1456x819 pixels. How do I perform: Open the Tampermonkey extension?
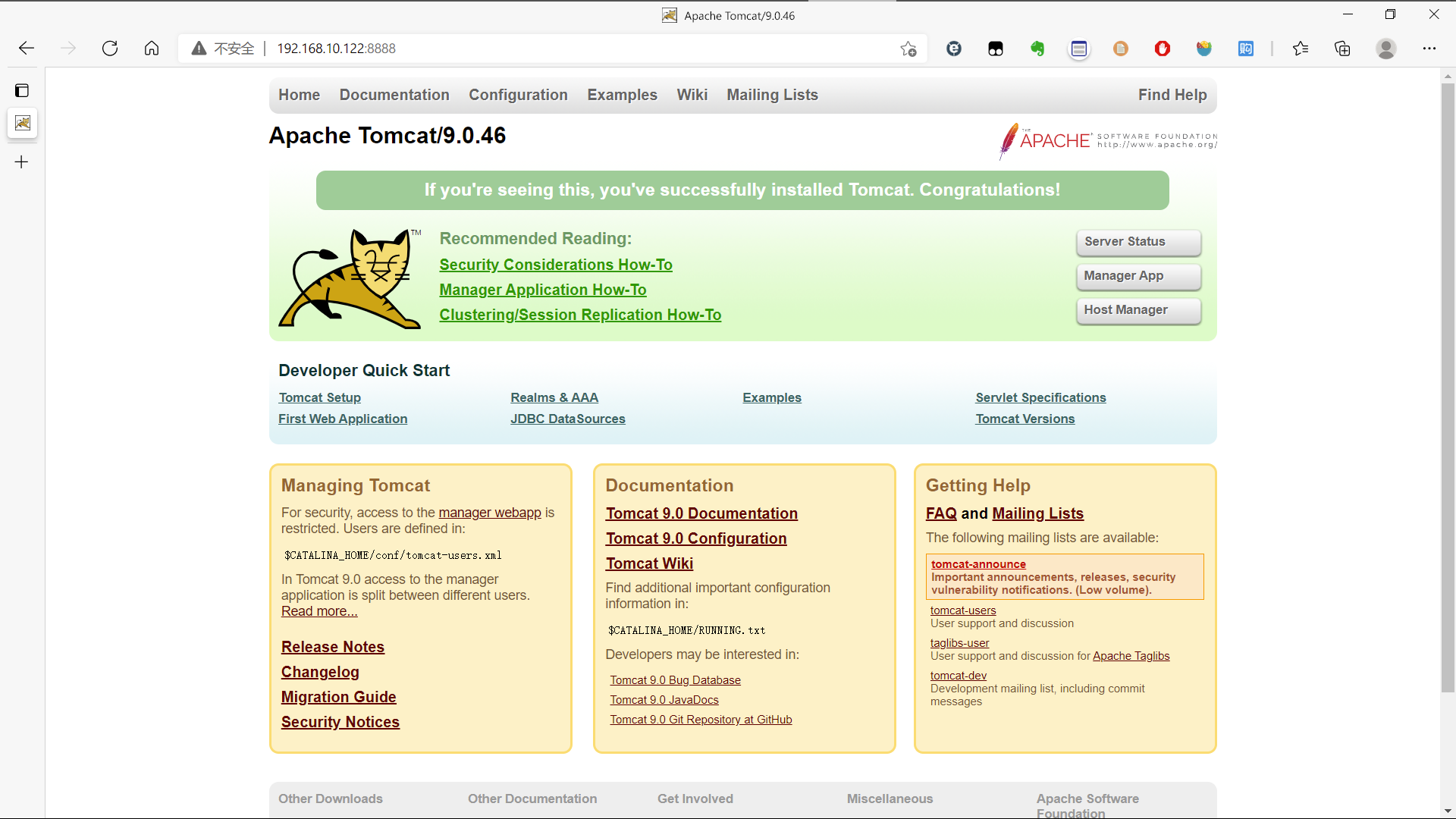996,49
